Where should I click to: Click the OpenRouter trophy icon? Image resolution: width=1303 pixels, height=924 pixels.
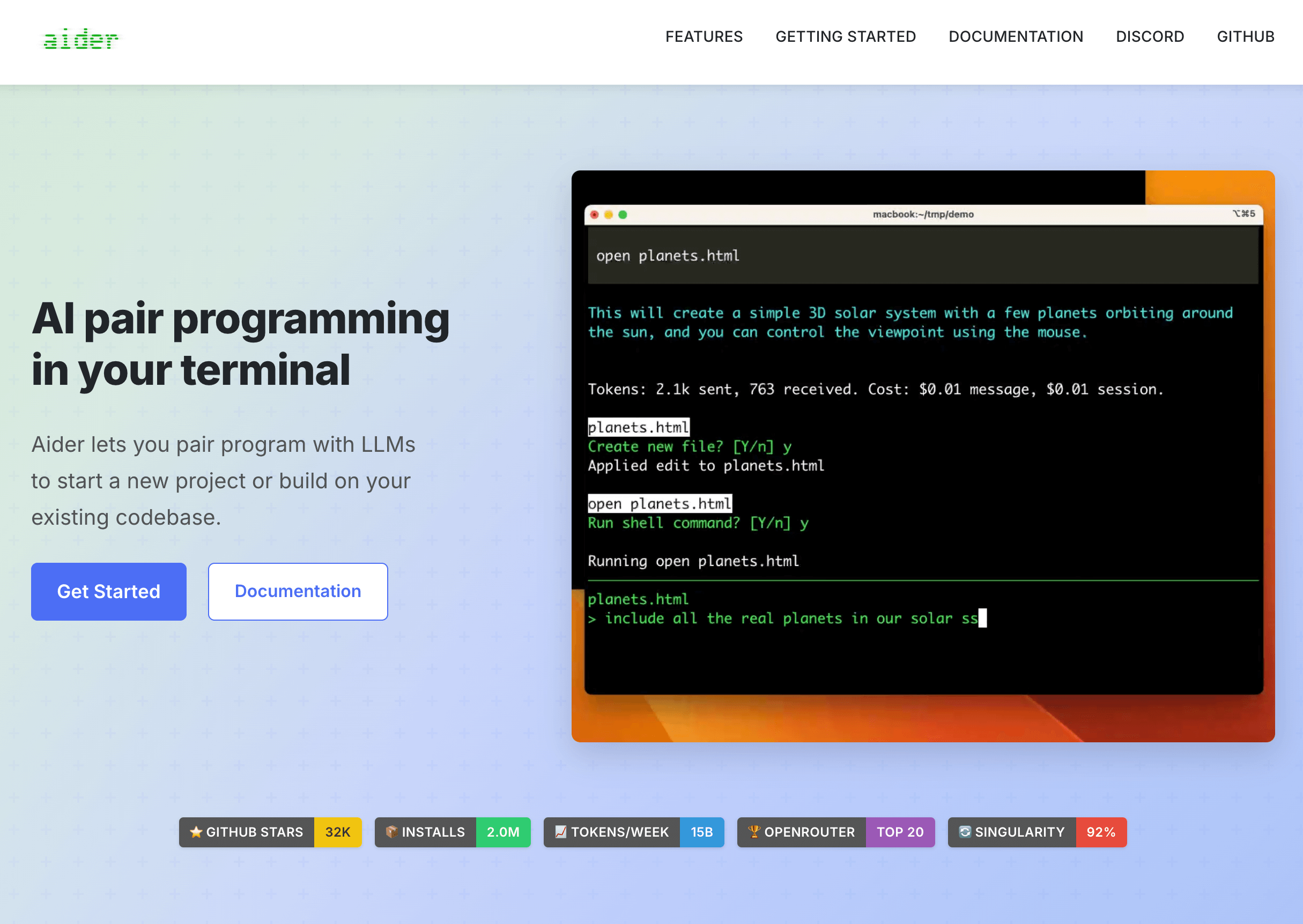click(x=754, y=832)
